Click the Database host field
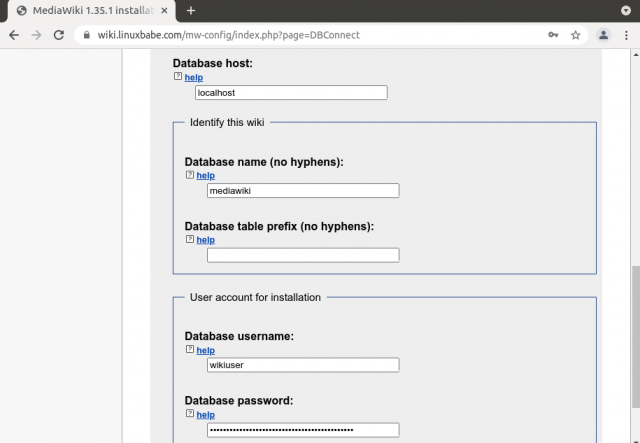The width and height of the screenshot is (640, 443). 290,93
